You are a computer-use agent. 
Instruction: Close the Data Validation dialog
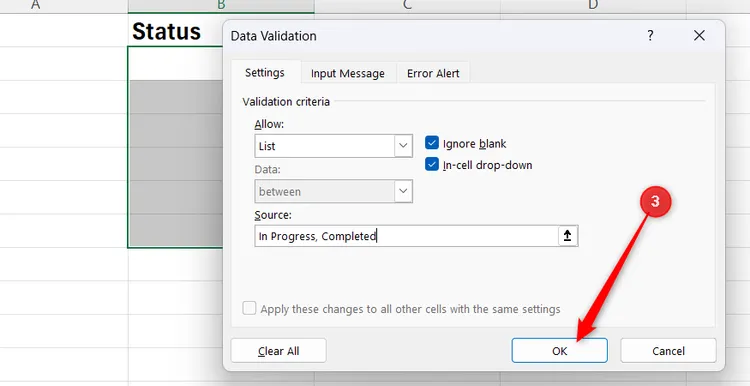click(x=699, y=35)
